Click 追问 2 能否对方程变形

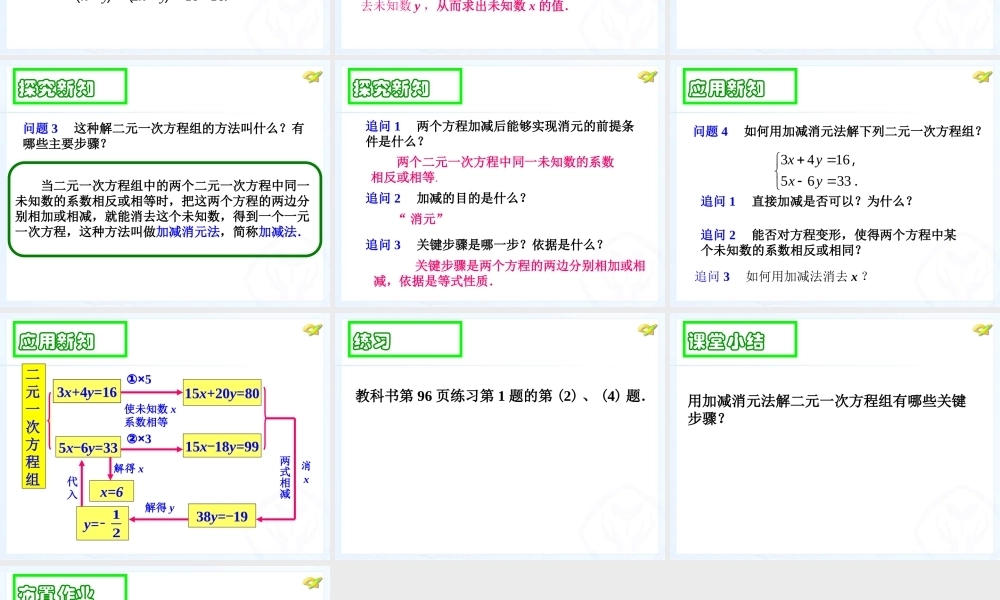click(828, 242)
